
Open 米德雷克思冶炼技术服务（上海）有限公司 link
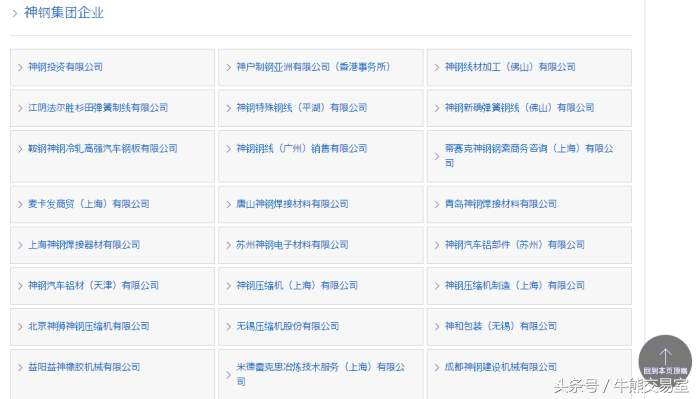[321, 375]
